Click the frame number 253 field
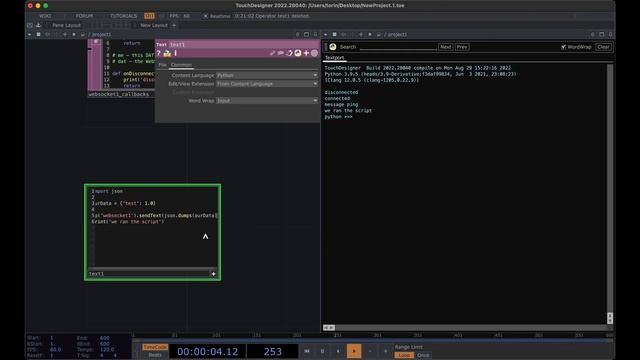The height and width of the screenshot is (360, 640). click(x=272, y=351)
